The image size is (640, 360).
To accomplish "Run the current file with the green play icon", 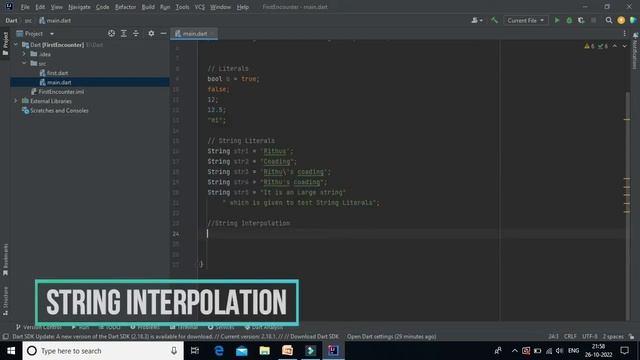I will click(x=557, y=20).
